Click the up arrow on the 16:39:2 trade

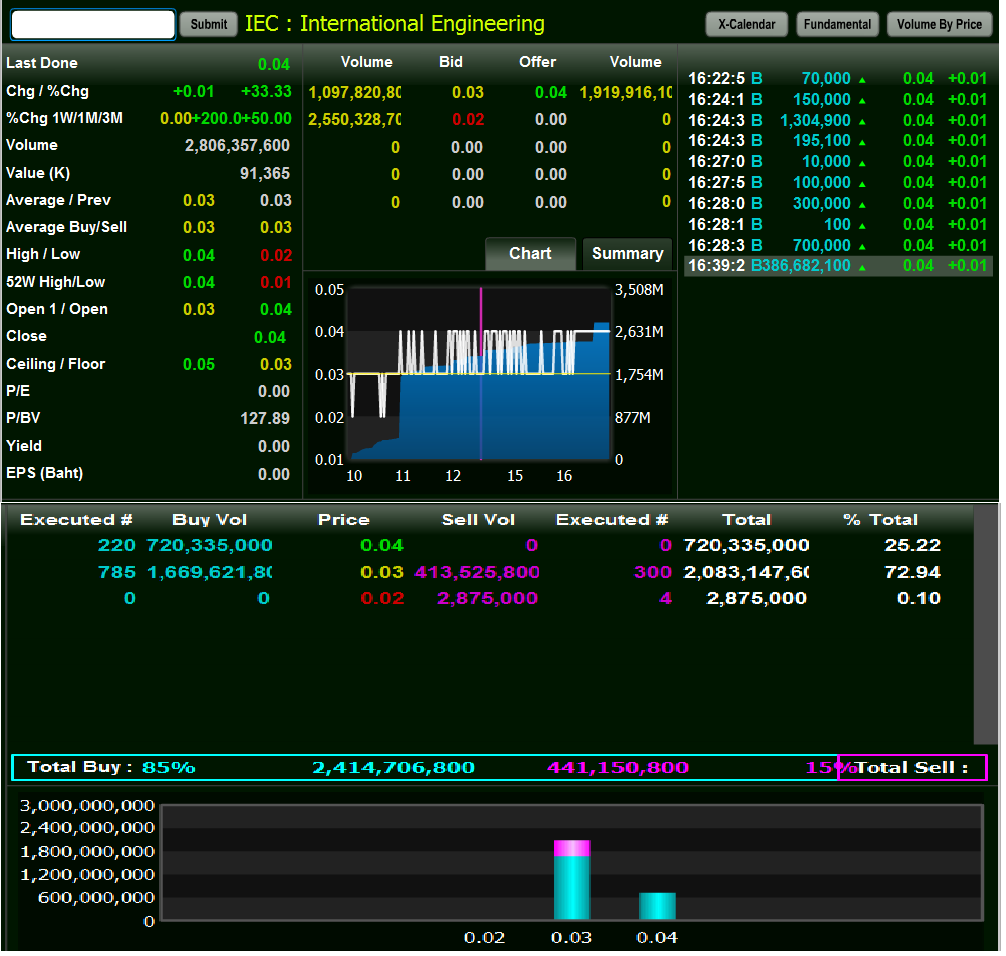point(862,268)
